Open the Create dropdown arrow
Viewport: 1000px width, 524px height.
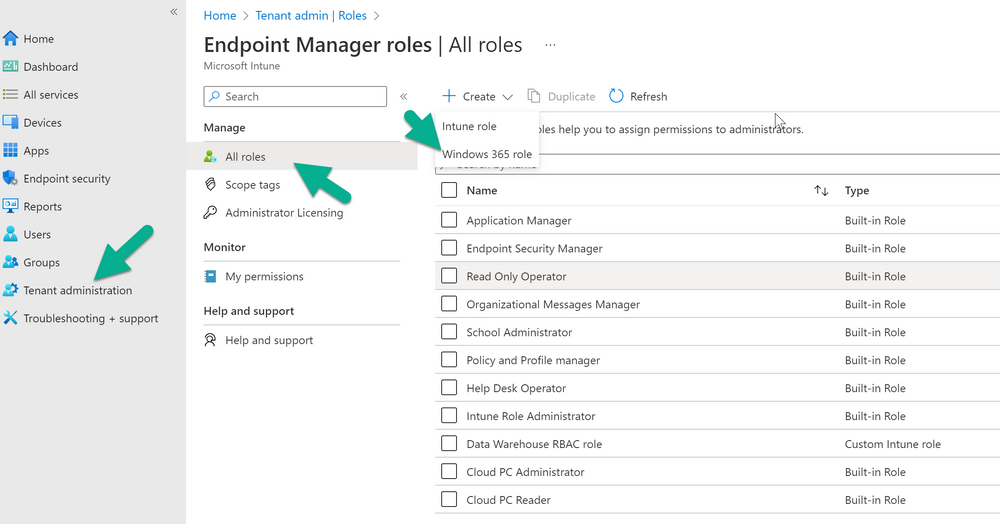pos(508,97)
